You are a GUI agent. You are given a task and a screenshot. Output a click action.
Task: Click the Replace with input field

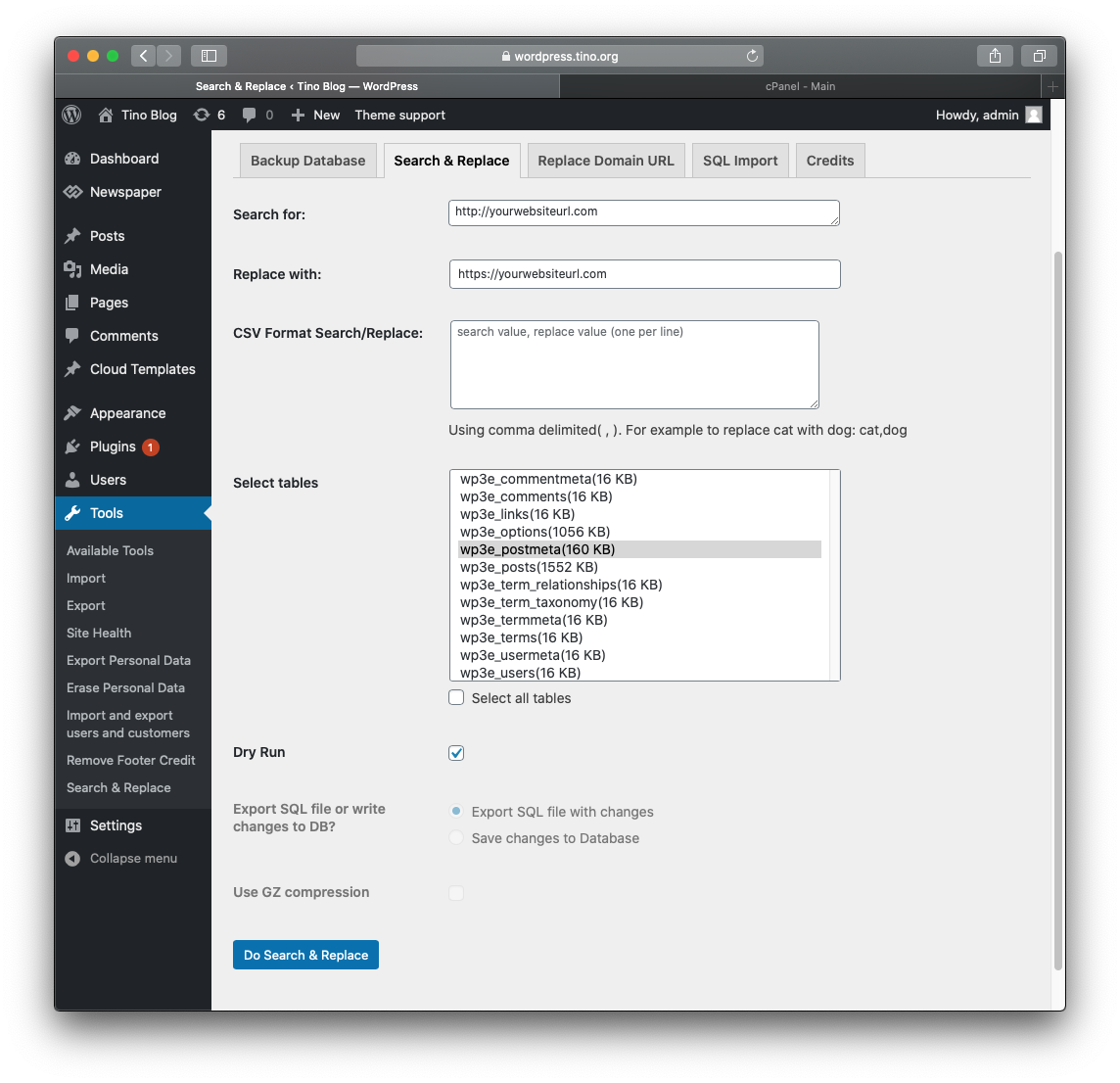click(644, 274)
